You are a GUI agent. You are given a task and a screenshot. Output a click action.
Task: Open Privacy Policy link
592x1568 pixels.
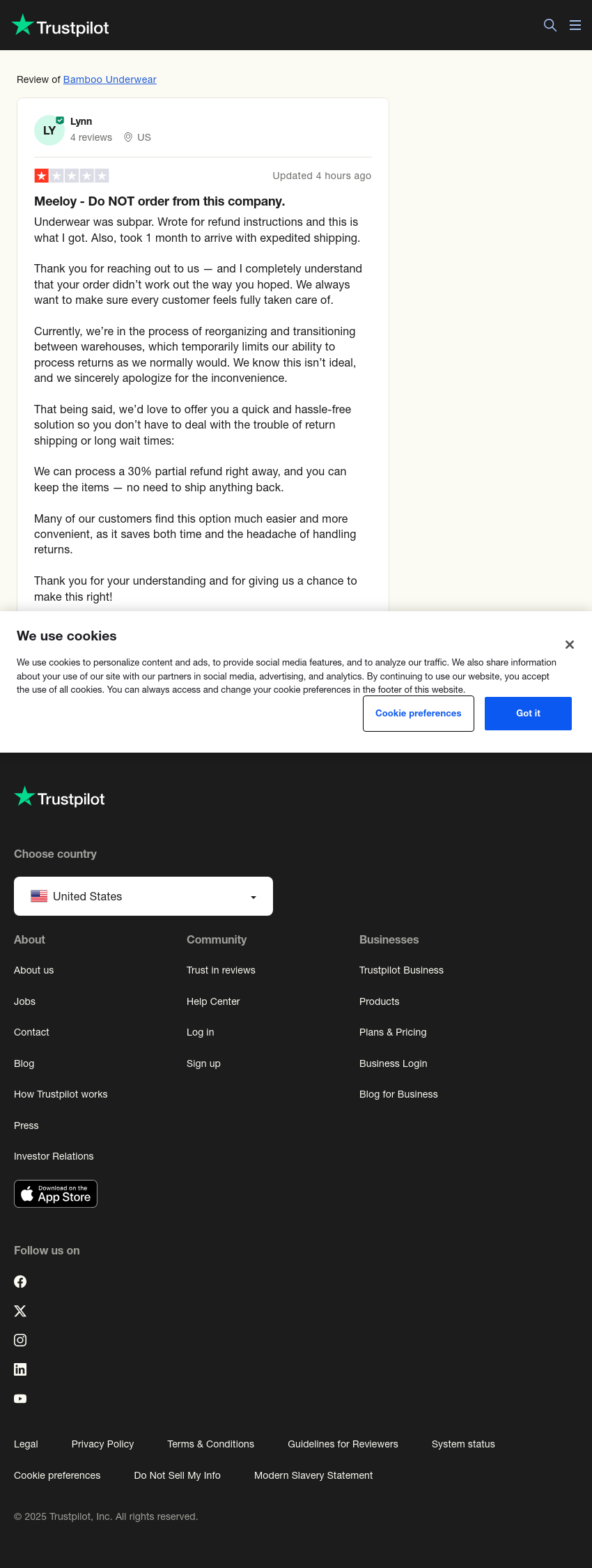pyautogui.click(x=102, y=1444)
